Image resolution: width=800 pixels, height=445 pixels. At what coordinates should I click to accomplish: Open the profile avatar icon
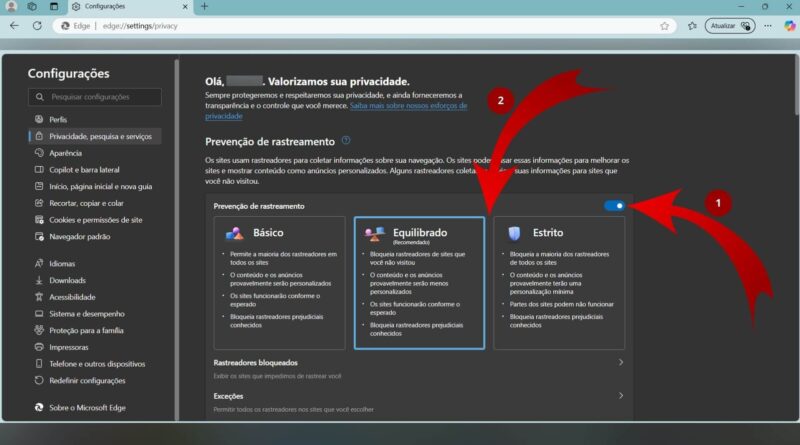point(11,6)
